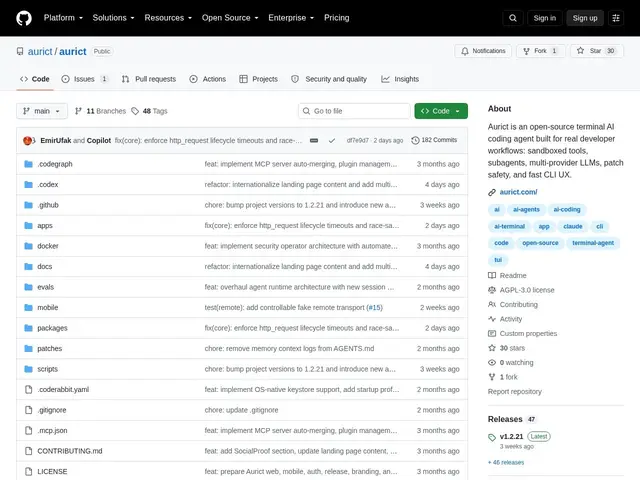Click the tag icon next to 48 Tags
640x480 pixels.
pyautogui.click(x=135, y=111)
